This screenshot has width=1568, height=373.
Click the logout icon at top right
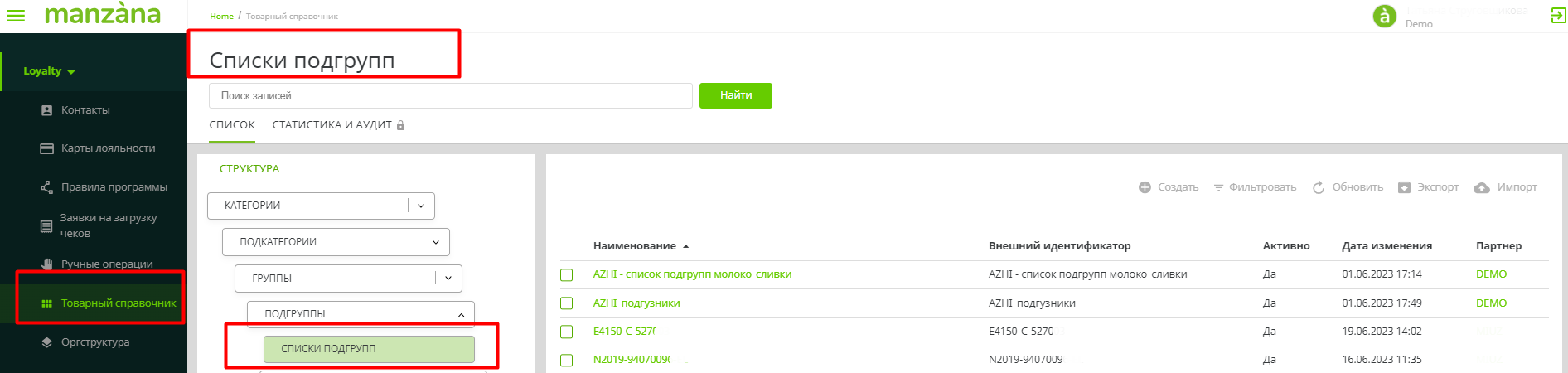[1558, 15]
